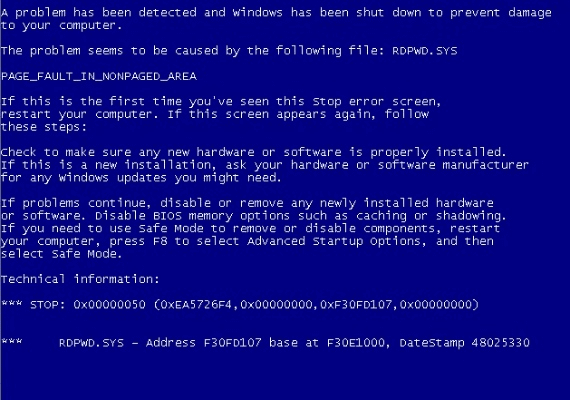Click 'select Safe Mode.' at paragraph end
This screenshot has height=400, width=570.
(x=61, y=253)
